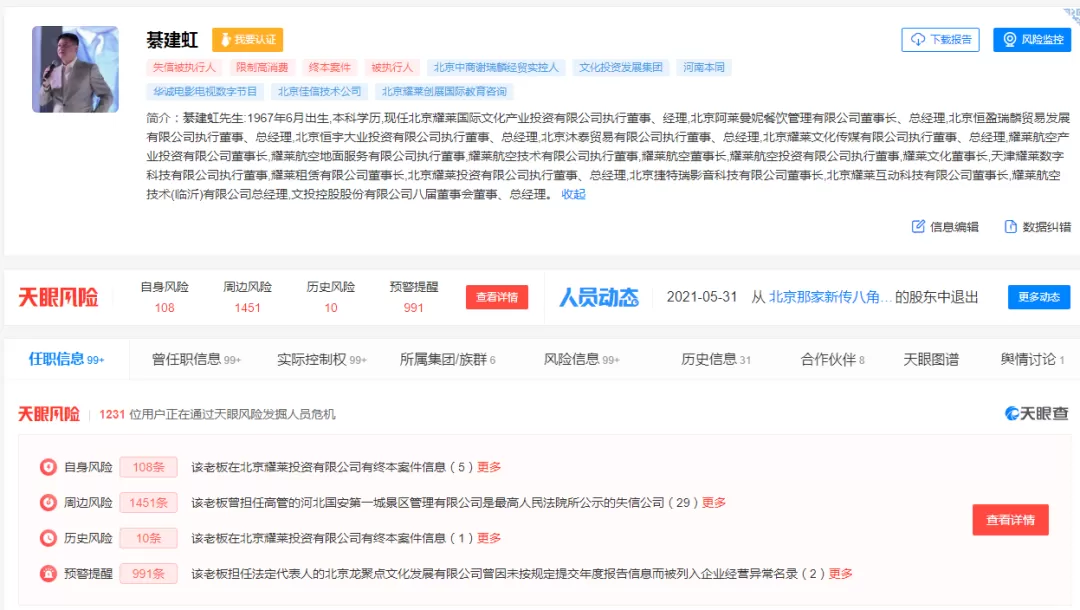Open the 风险信息 tab

[581, 359]
